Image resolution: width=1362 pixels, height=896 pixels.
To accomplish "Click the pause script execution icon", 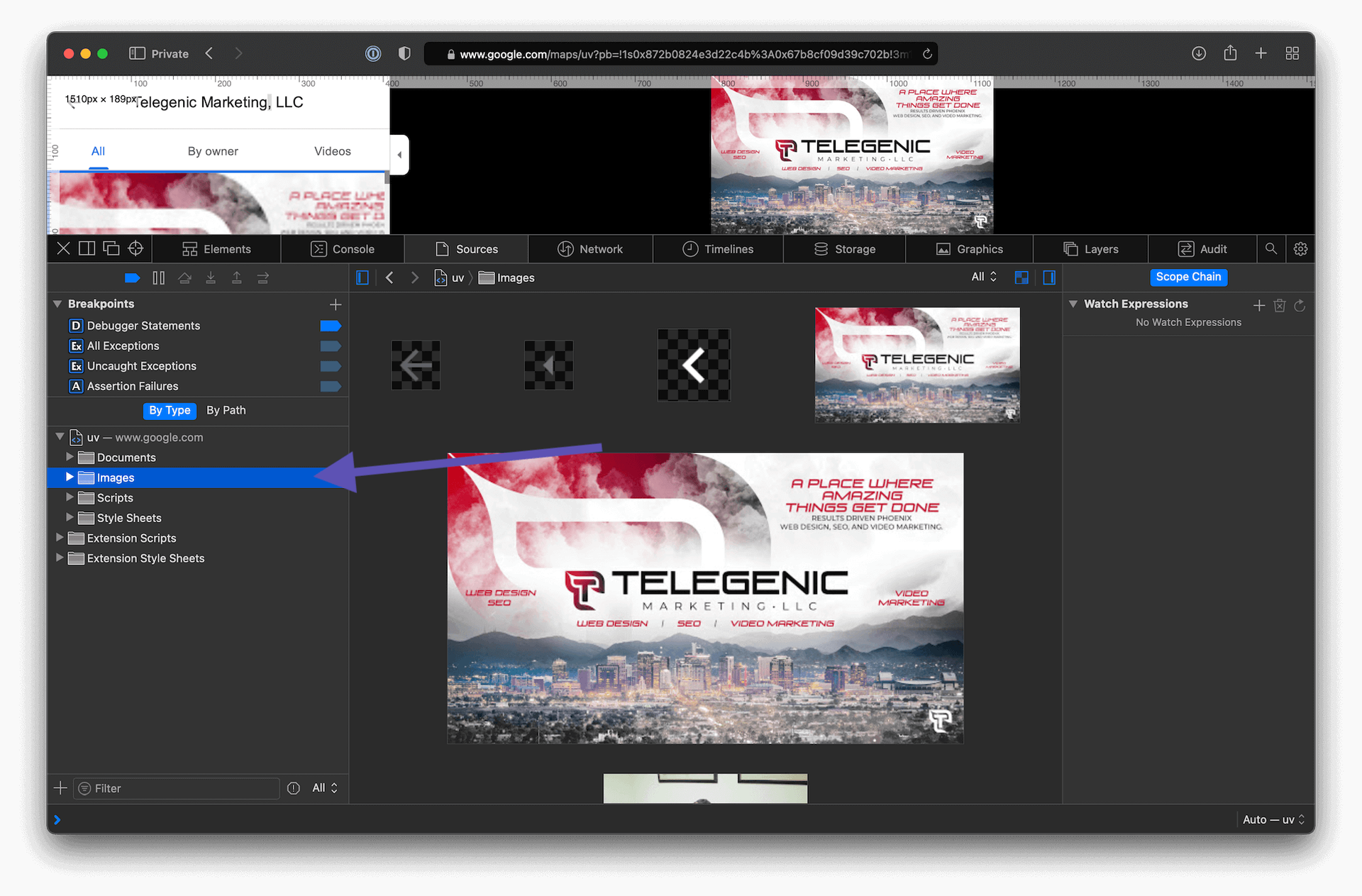I will click(x=159, y=278).
